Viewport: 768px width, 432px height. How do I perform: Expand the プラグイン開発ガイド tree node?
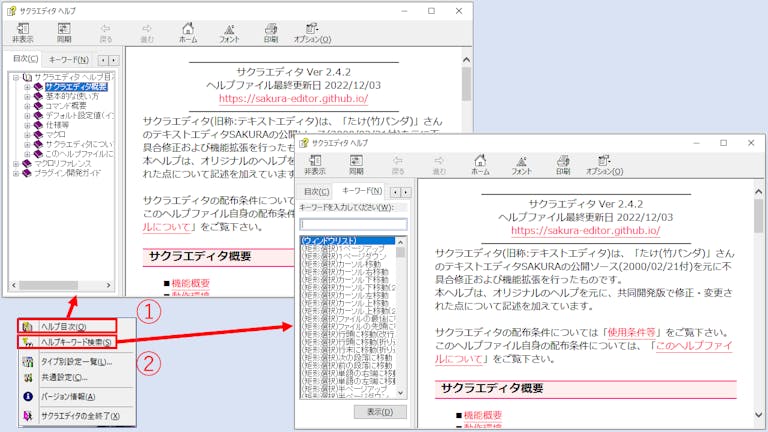coord(16,173)
